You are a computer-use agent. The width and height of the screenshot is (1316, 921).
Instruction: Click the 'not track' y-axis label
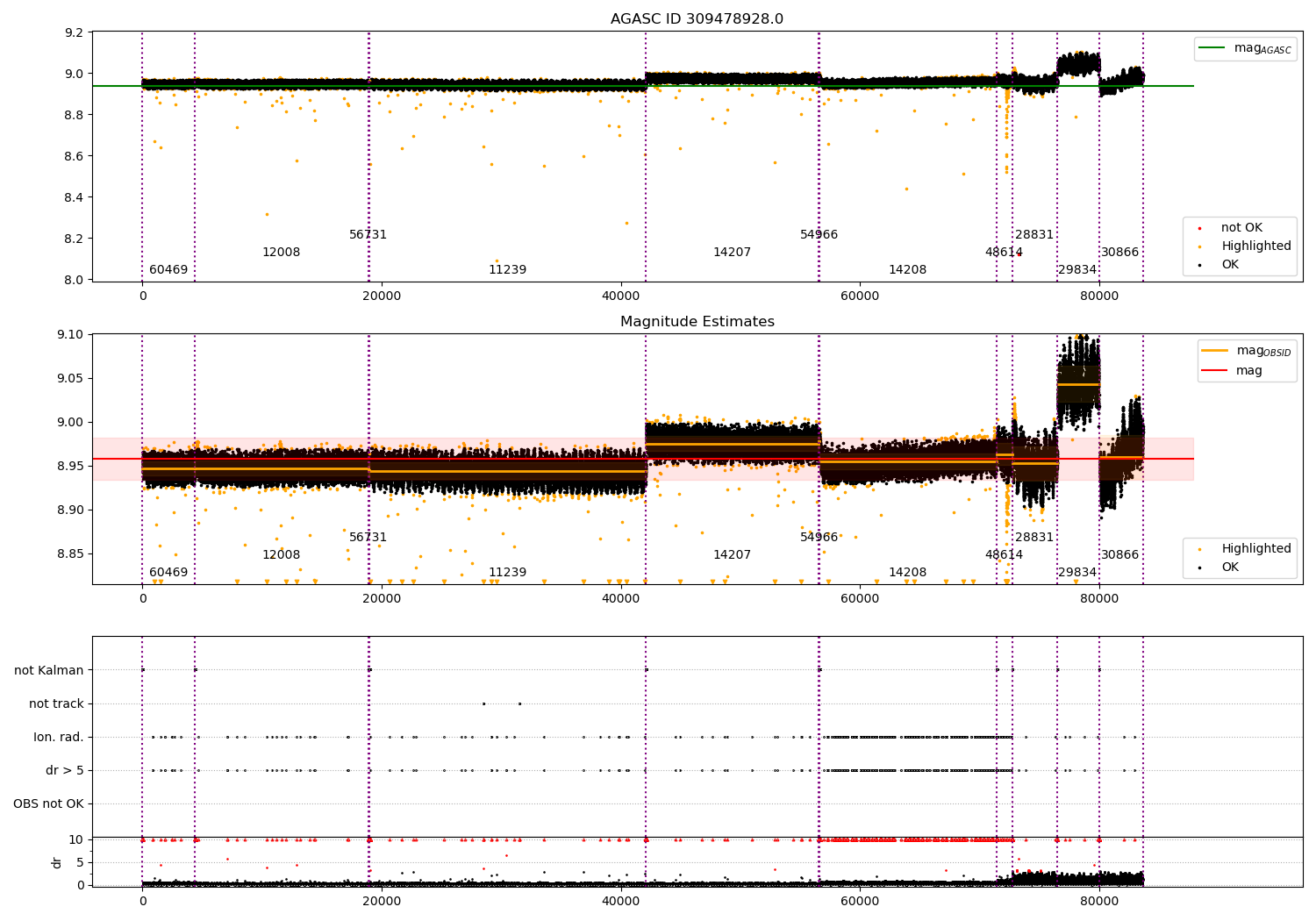[x=57, y=704]
